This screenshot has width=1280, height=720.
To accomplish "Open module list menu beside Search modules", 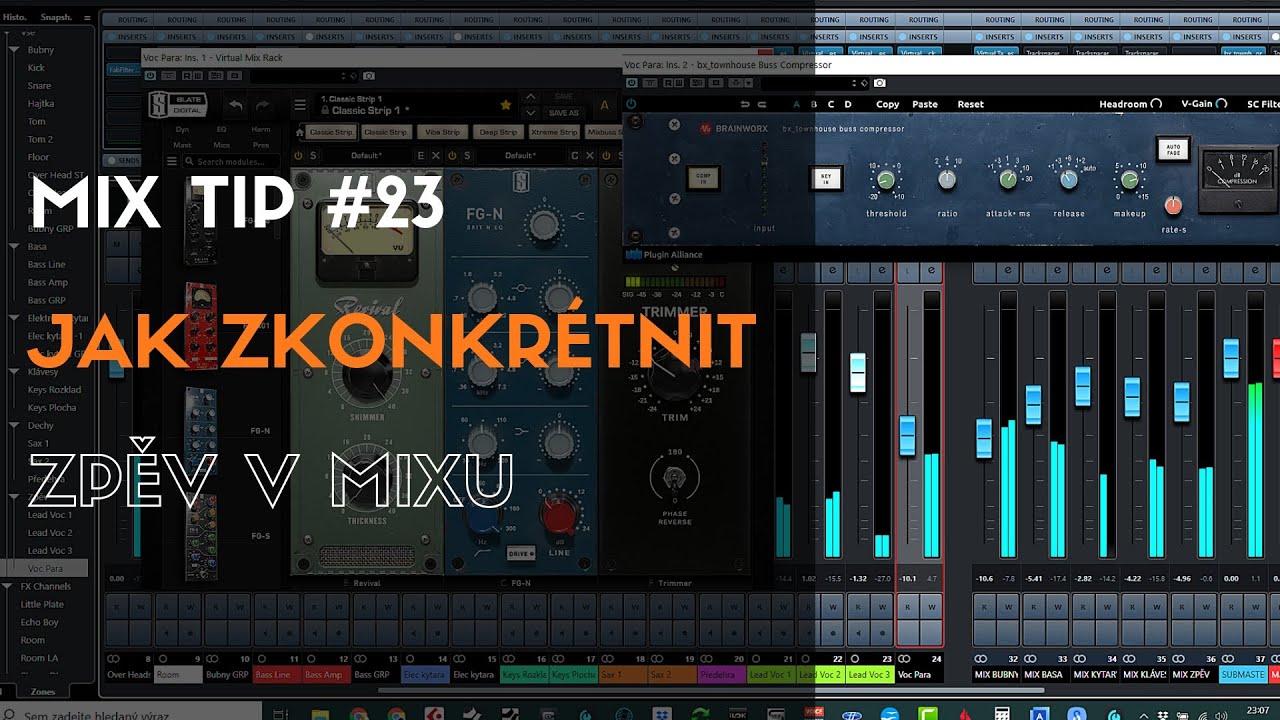I will pyautogui.click(x=171, y=161).
